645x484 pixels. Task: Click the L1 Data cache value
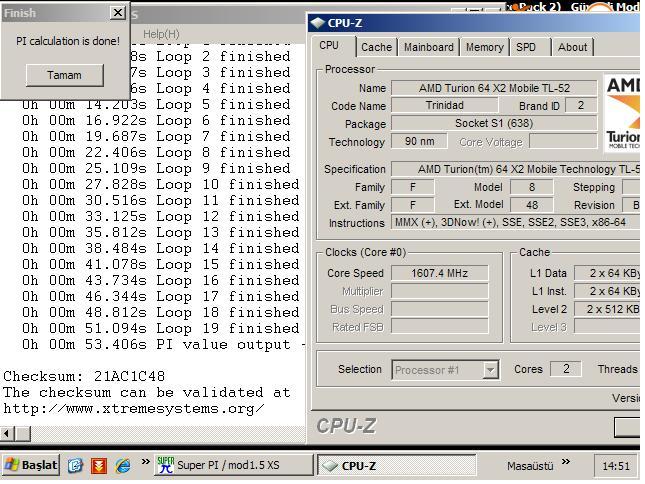coord(608,273)
